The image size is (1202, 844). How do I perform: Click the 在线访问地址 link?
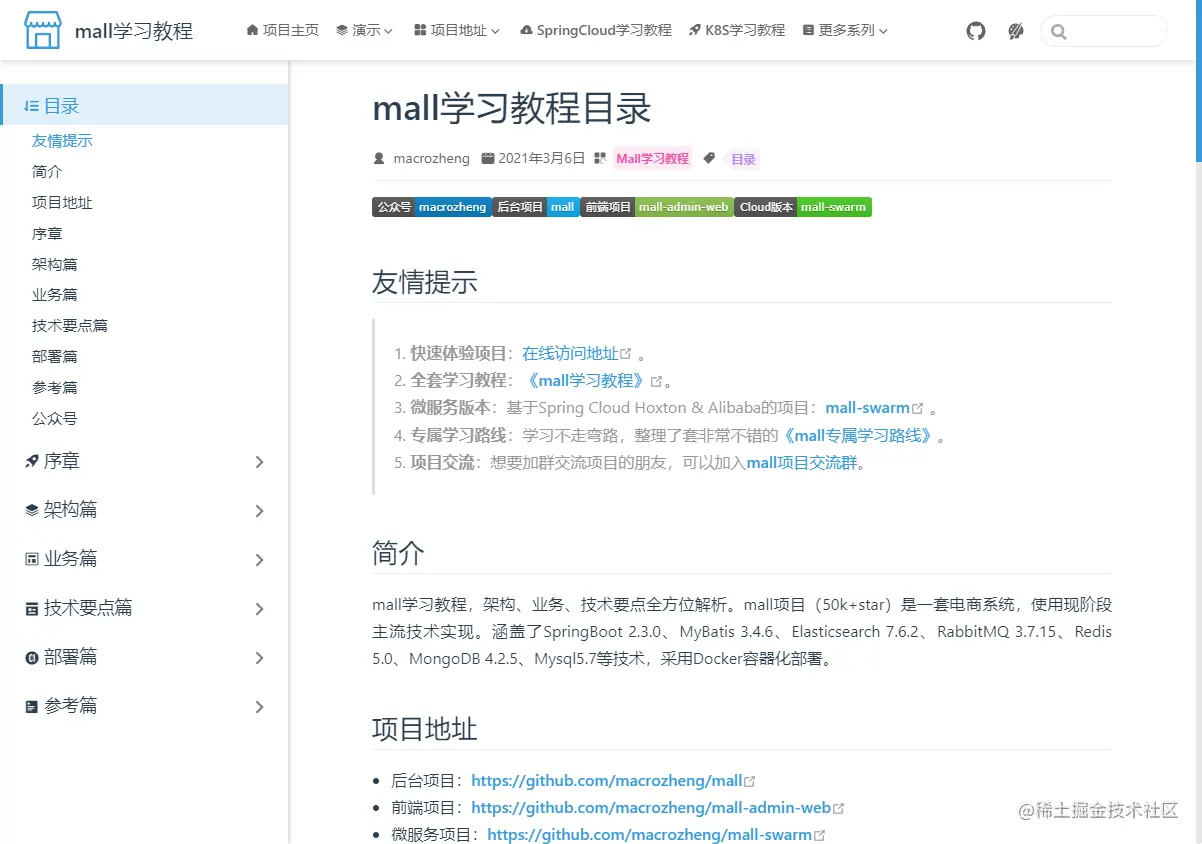(x=576, y=353)
